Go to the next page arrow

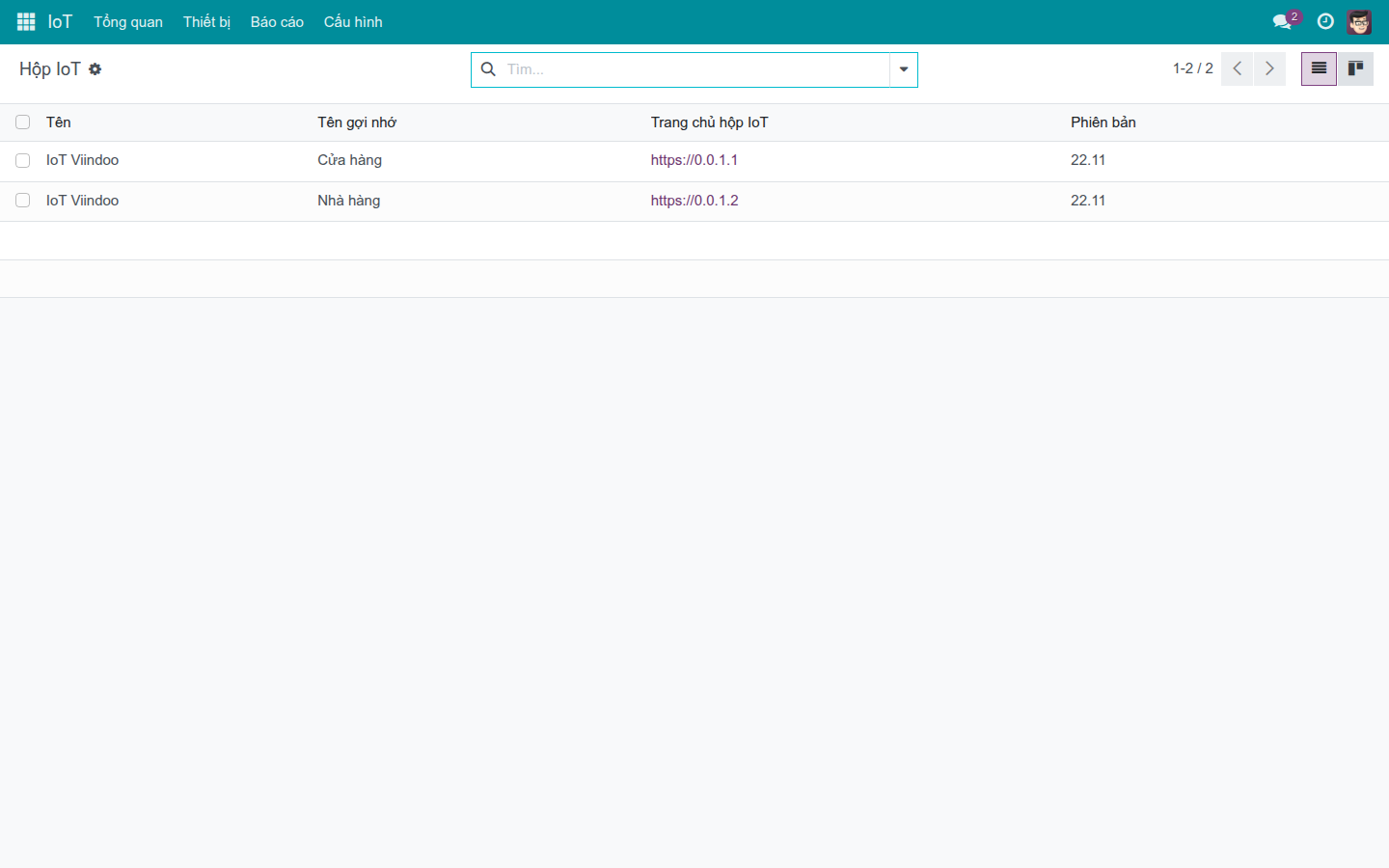coord(1269,68)
